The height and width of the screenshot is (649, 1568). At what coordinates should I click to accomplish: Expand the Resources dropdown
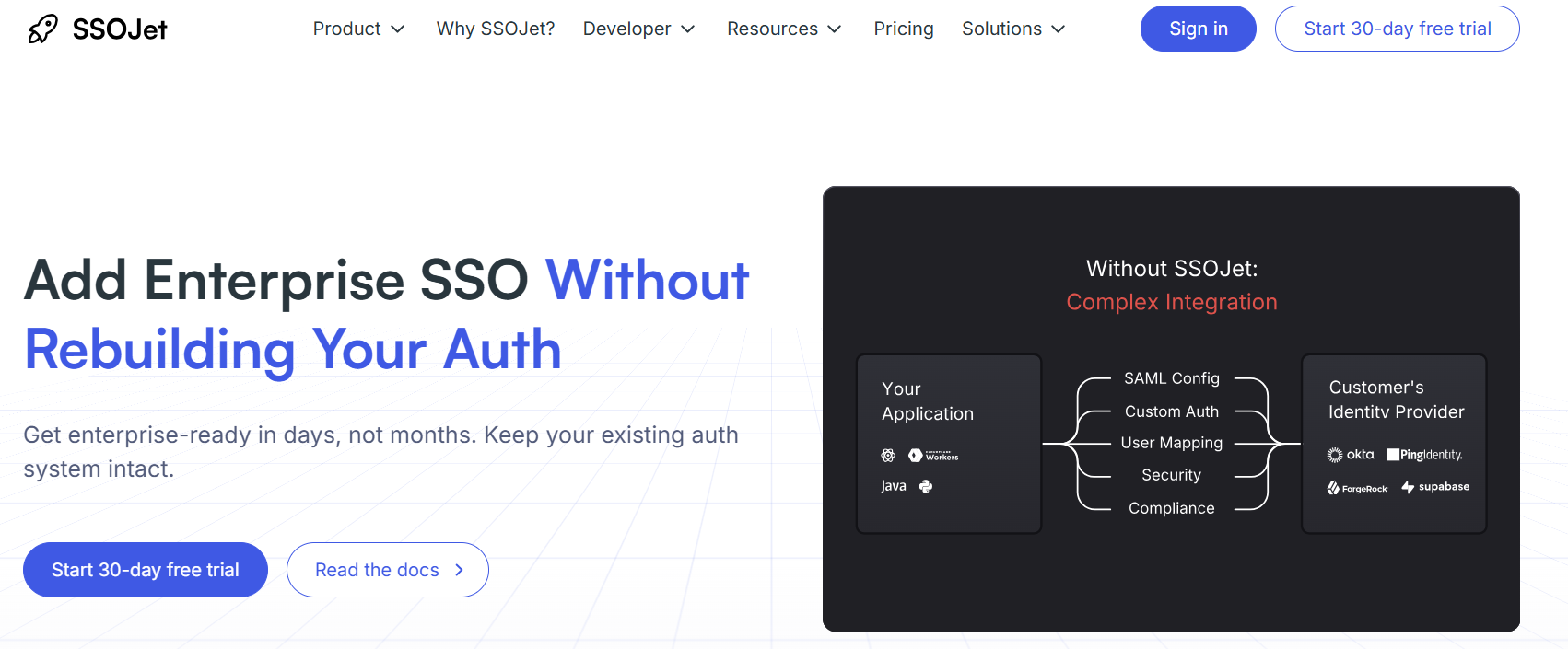(x=784, y=29)
